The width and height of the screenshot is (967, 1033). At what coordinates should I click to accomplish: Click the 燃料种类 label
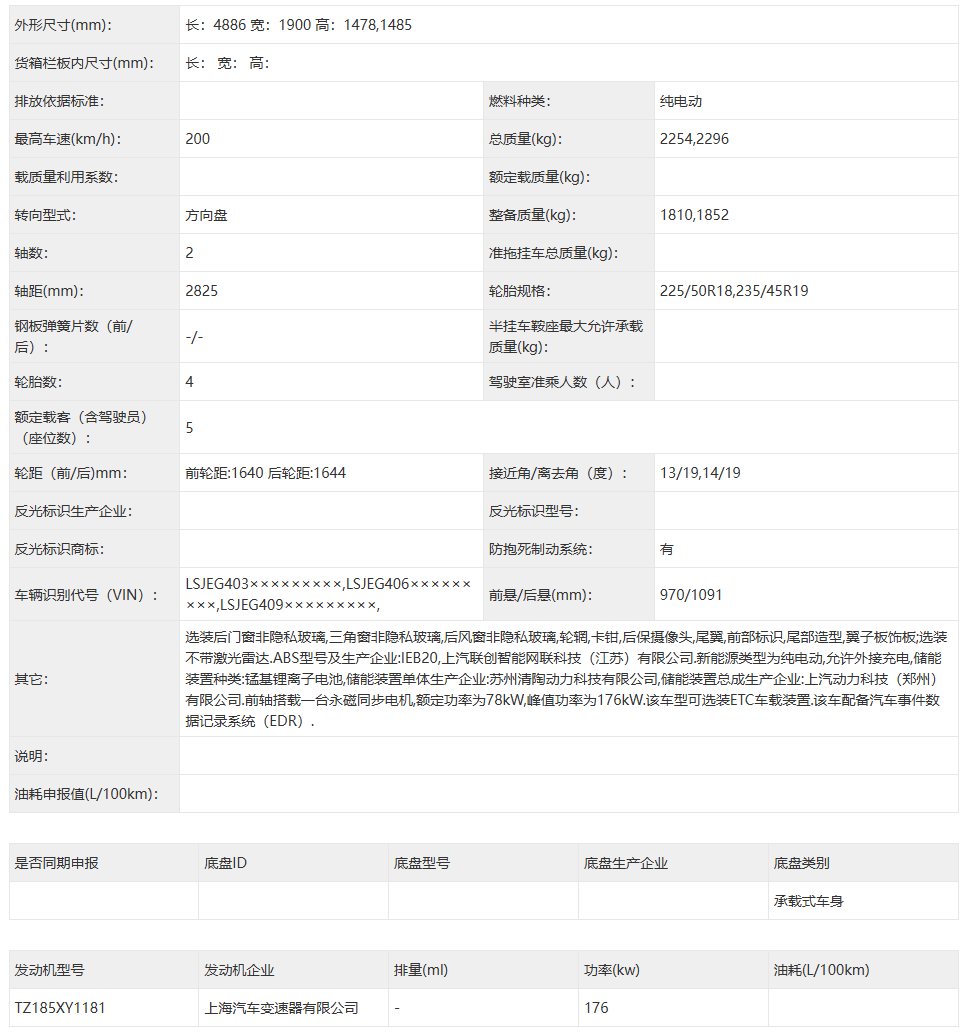[x=520, y=101]
